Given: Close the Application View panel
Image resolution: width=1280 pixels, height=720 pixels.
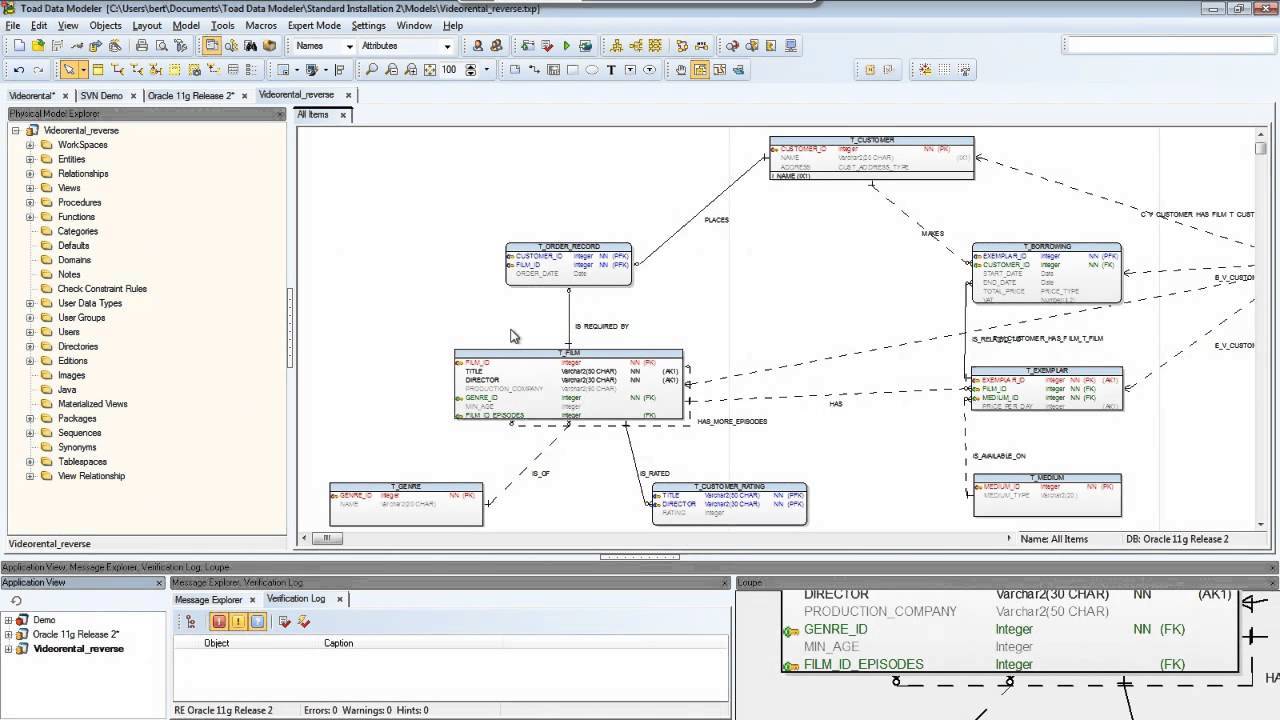Looking at the screenshot, I should click(x=158, y=583).
